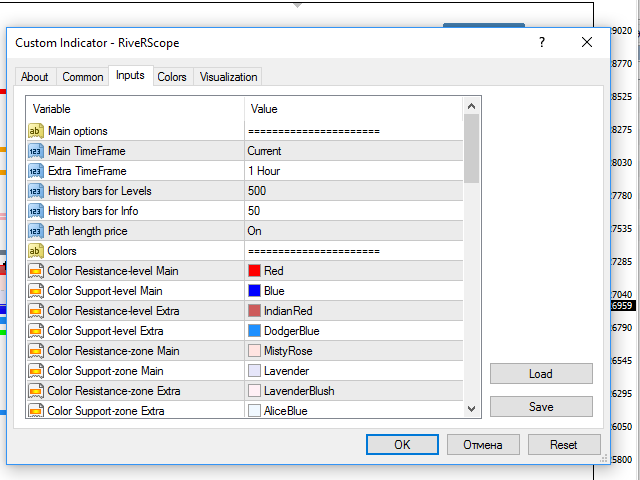Open the Extra TimeFrame value 1 Hour
640x480 pixels.
pos(265,171)
